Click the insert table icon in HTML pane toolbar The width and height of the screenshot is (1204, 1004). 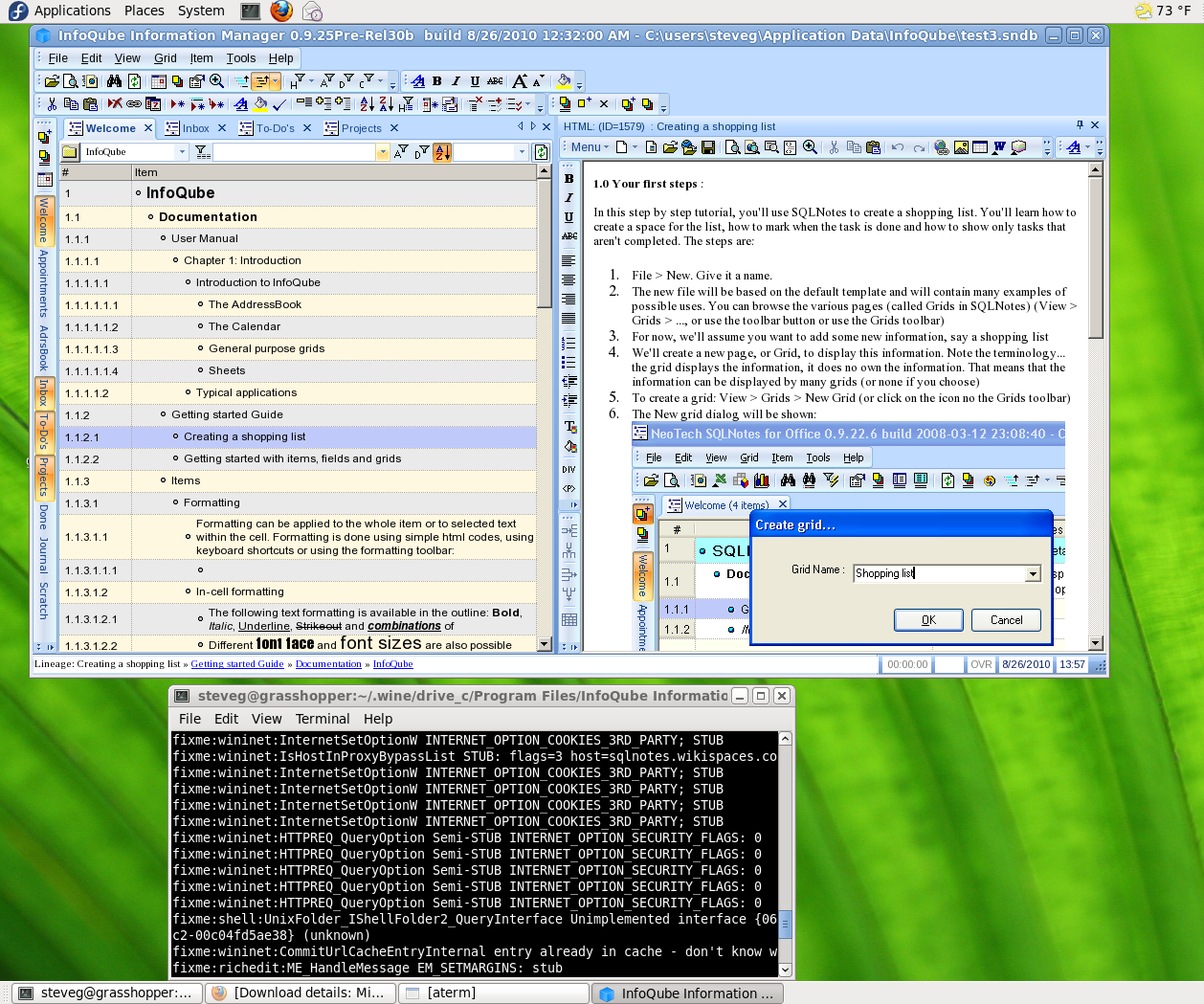click(x=980, y=147)
